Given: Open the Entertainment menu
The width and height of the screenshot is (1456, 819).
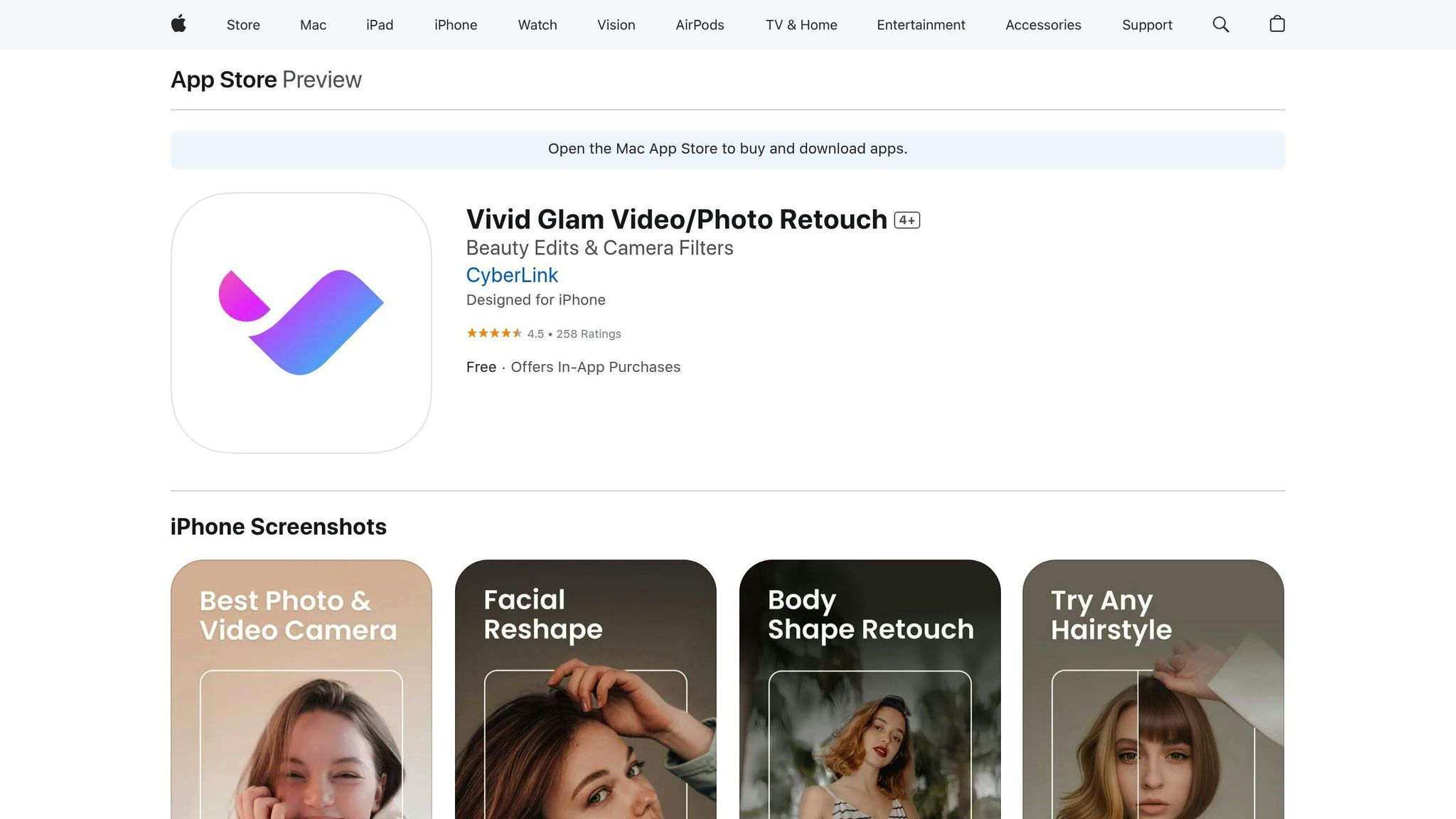Looking at the screenshot, I should tap(921, 25).
